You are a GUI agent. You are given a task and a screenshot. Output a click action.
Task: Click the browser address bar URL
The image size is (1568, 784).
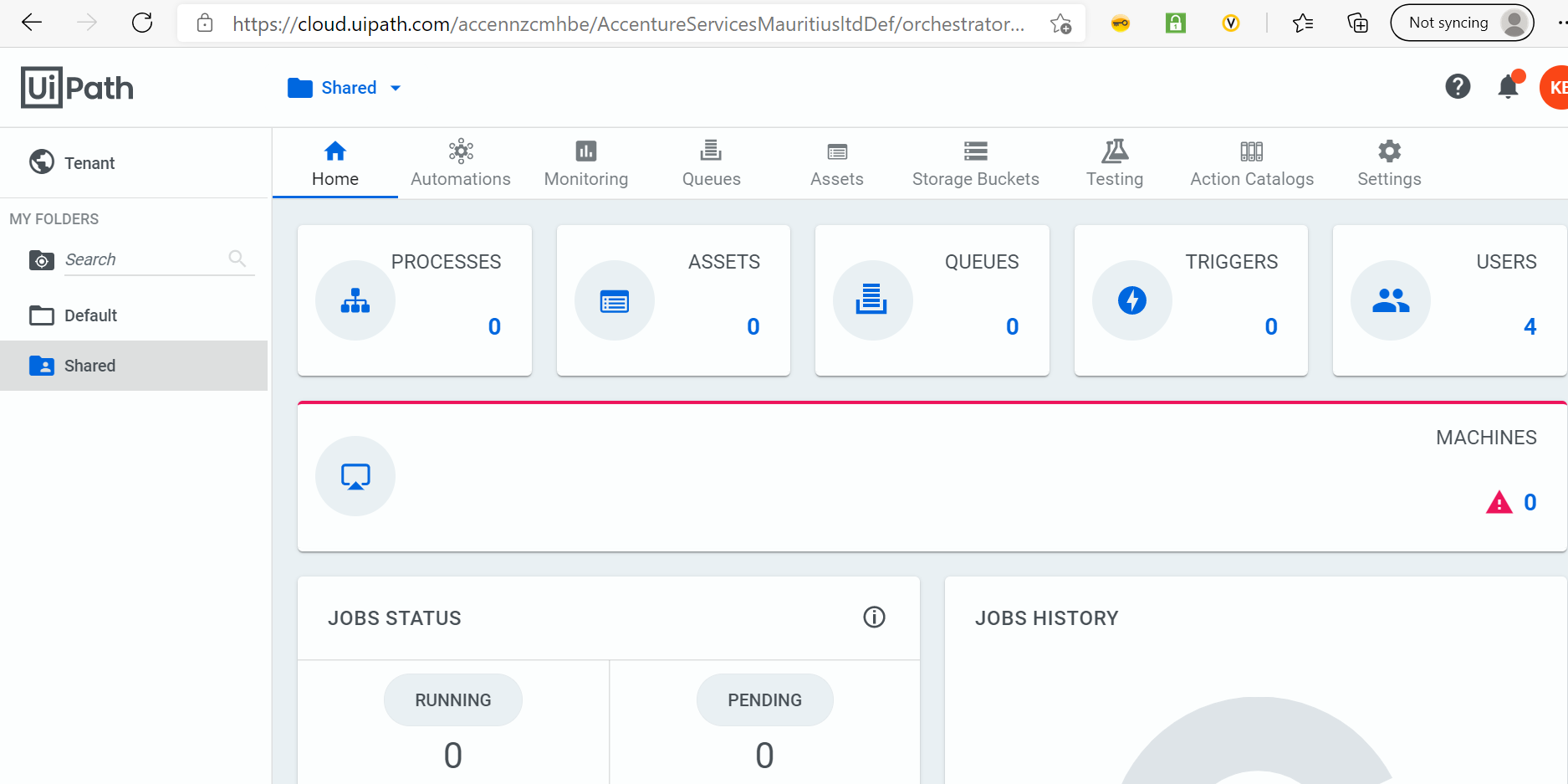tap(627, 23)
